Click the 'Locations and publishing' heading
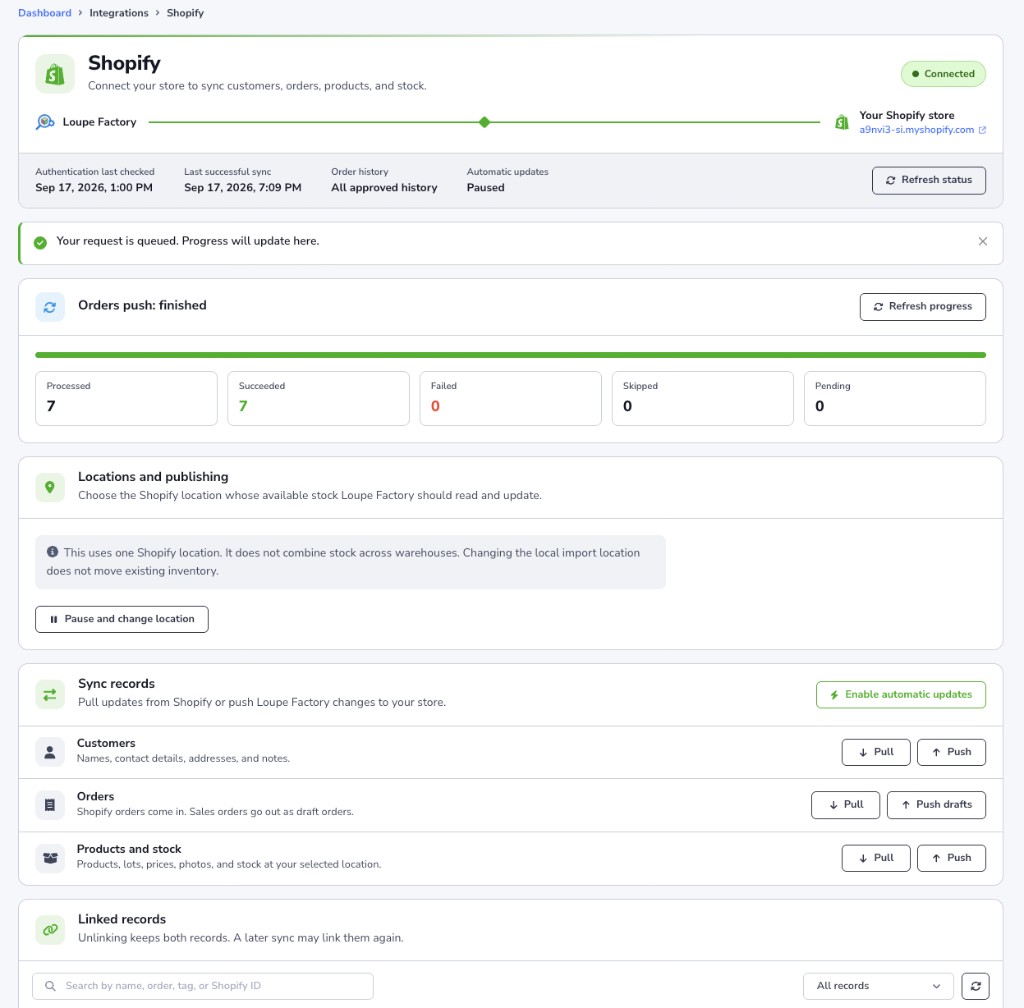Viewport: 1024px width, 1008px height. pyautogui.click(x=153, y=477)
